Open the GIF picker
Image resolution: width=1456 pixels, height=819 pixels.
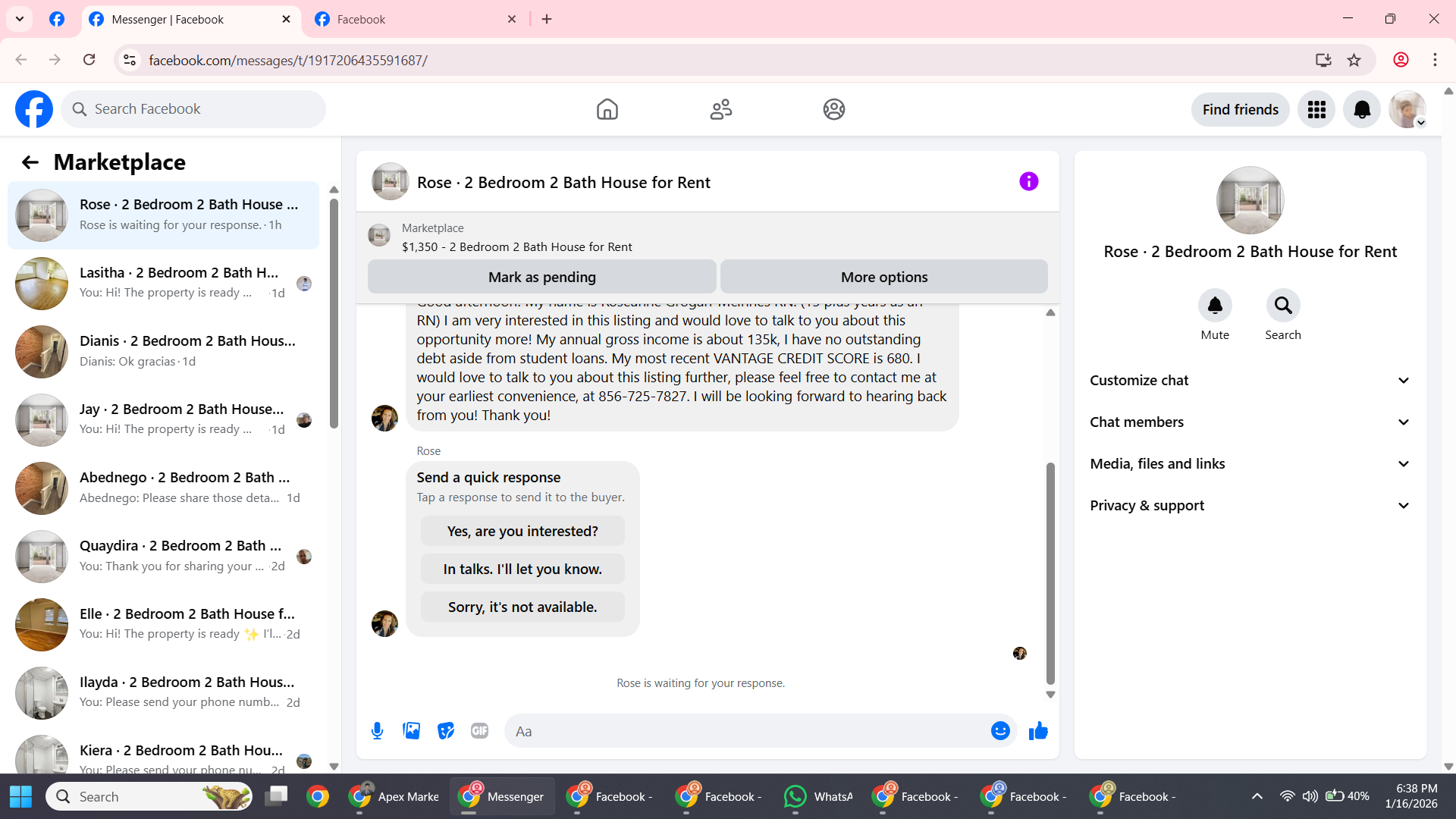(x=479, y=731)
